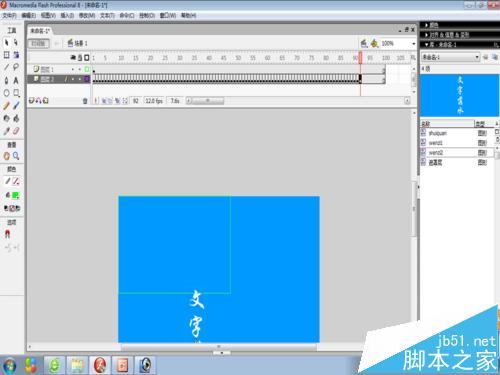Choose the Eyedropper tool
This screenshot has height=375, width=500.
(7, 131)
